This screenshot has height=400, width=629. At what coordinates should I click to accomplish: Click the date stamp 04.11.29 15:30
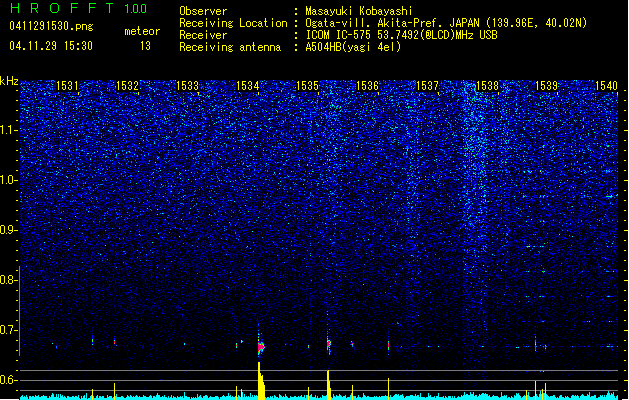(51, 46)
